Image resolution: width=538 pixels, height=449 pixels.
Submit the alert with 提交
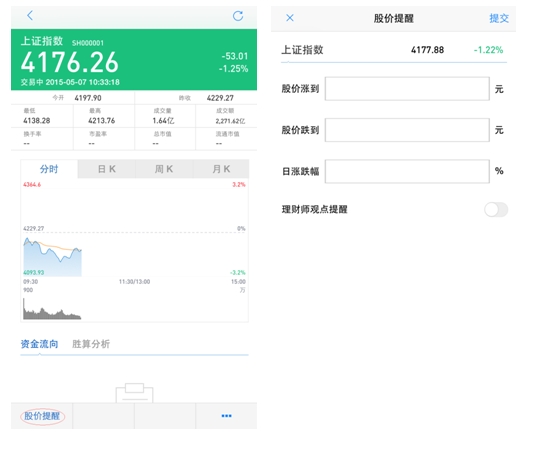499,18
